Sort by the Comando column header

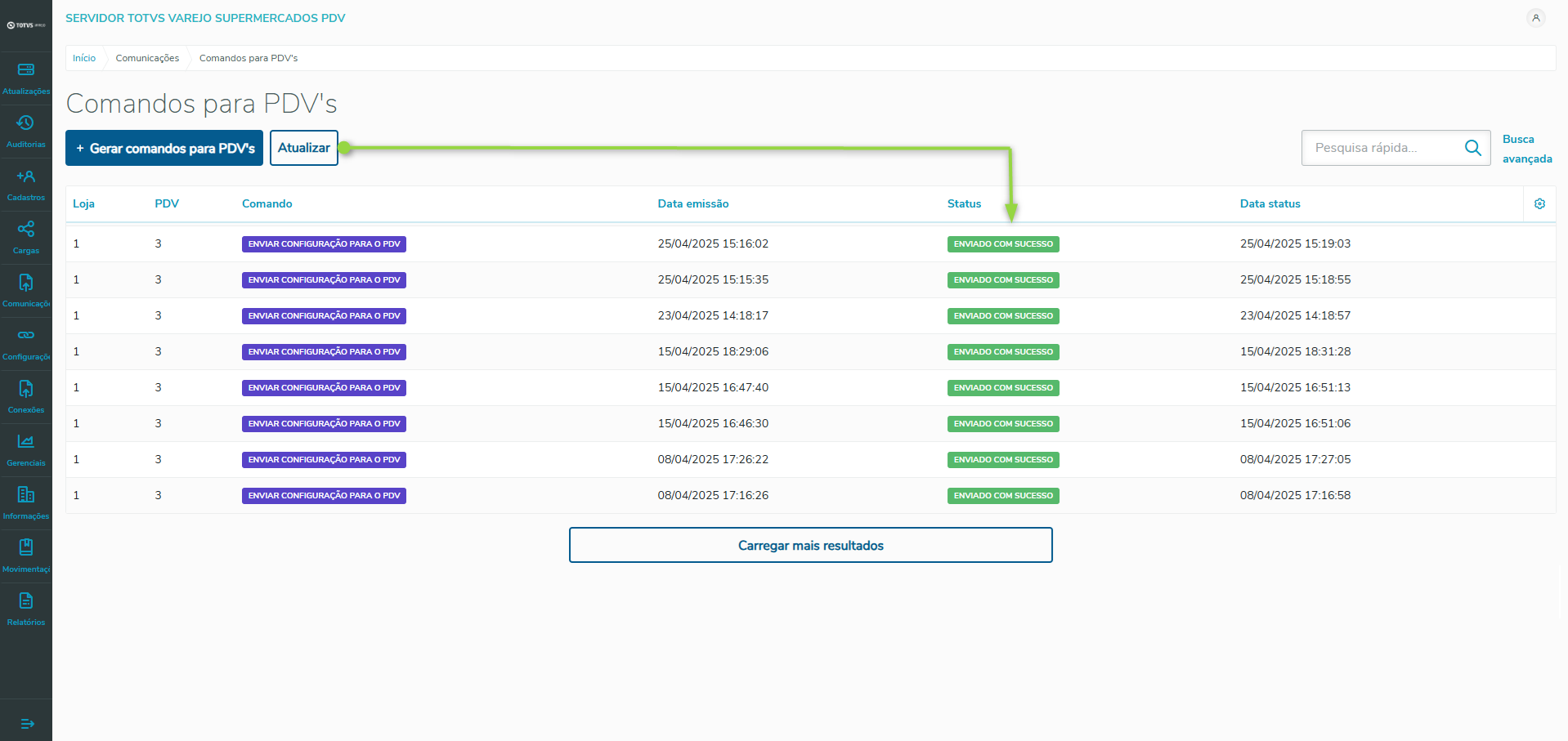pyautogui.click(x=267, y=204)
